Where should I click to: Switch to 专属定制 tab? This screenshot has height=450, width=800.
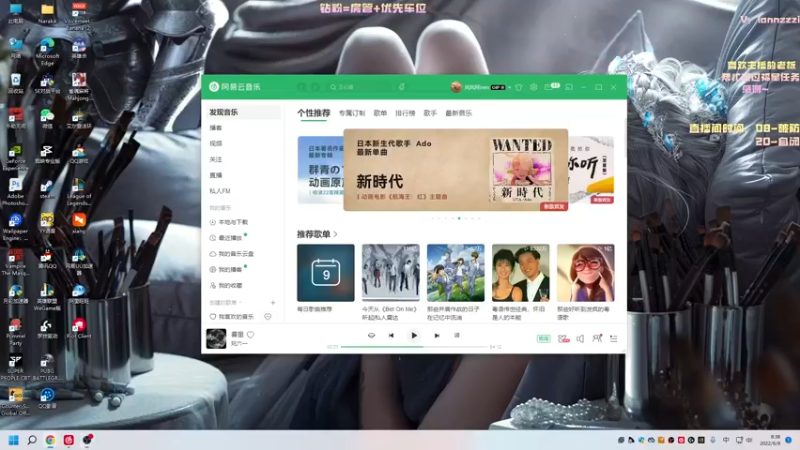352,113
